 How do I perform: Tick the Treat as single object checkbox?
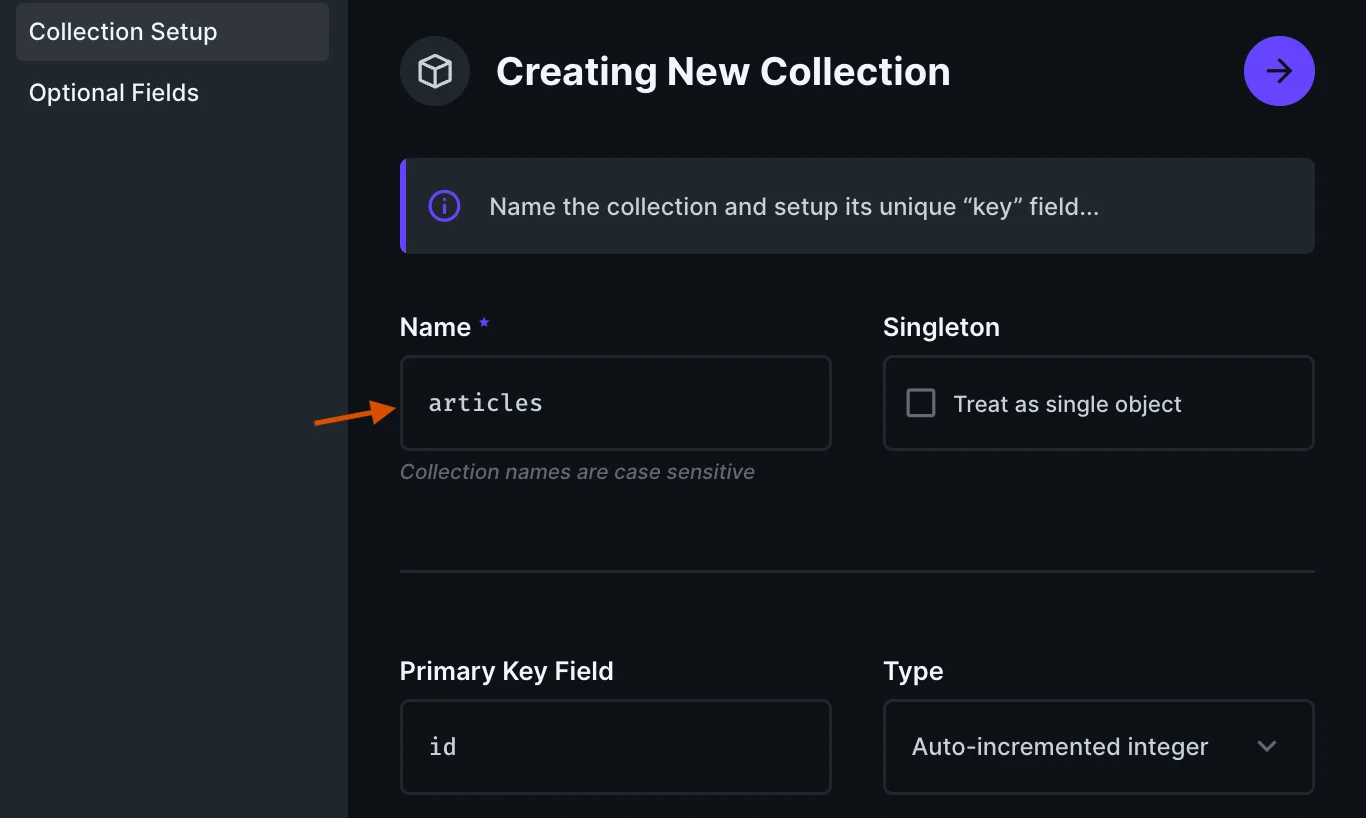tap(920, 403)
